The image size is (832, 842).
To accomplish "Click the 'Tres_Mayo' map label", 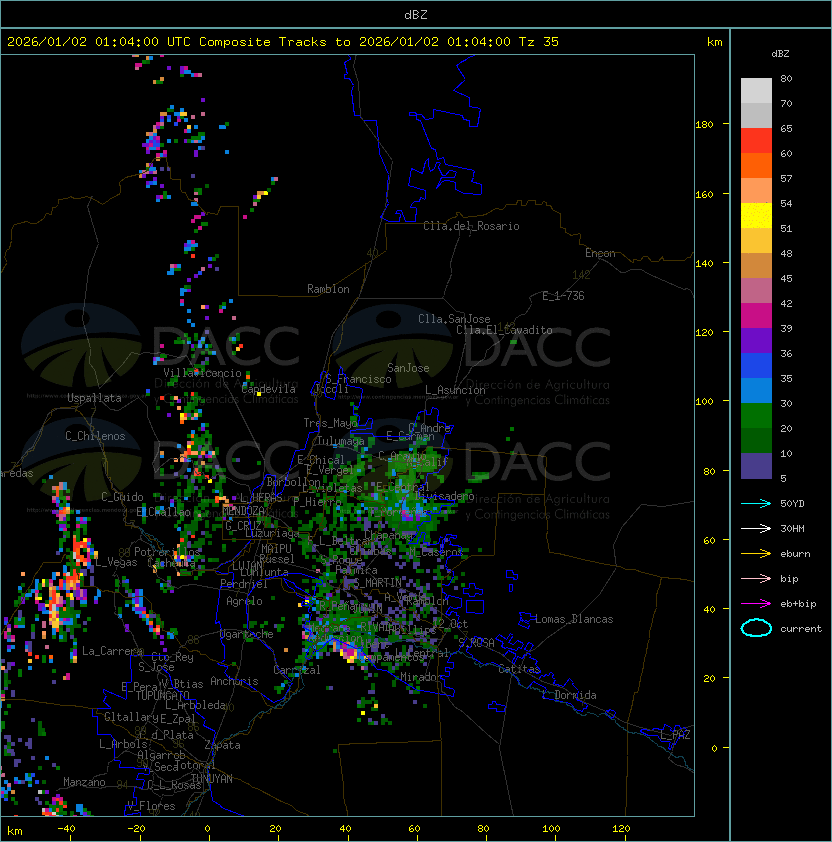I will coord(330,423).
